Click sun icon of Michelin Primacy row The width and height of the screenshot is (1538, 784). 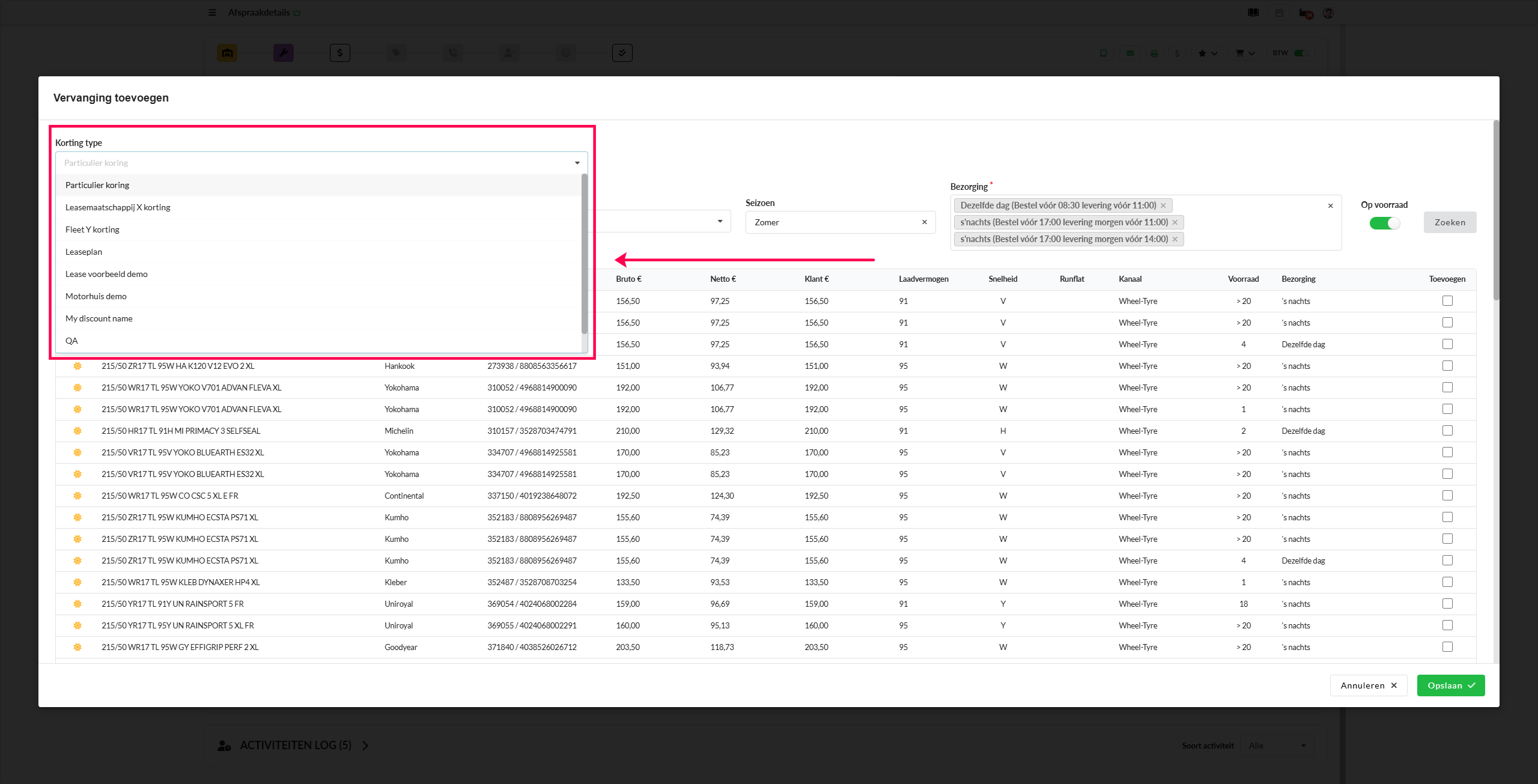78,431
